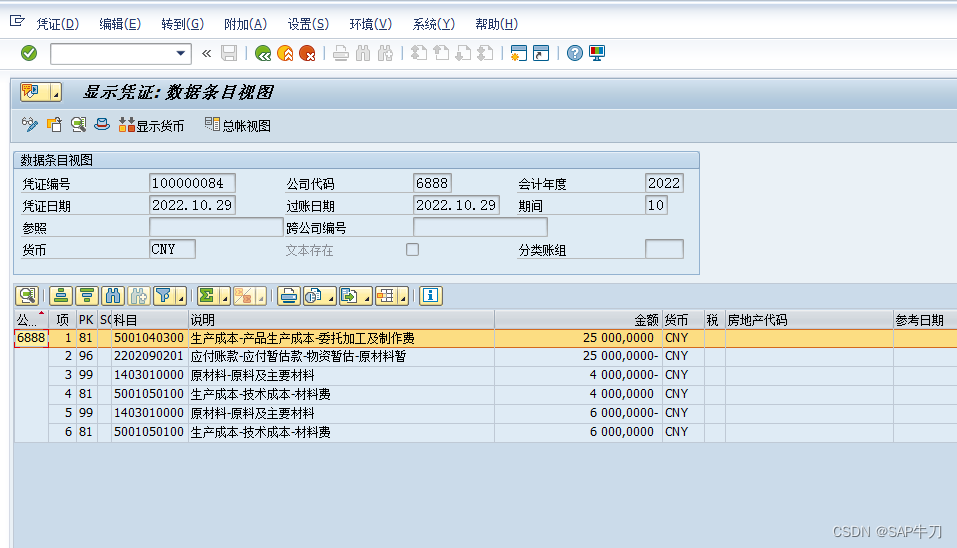Click the Total sigma icon

207,296
